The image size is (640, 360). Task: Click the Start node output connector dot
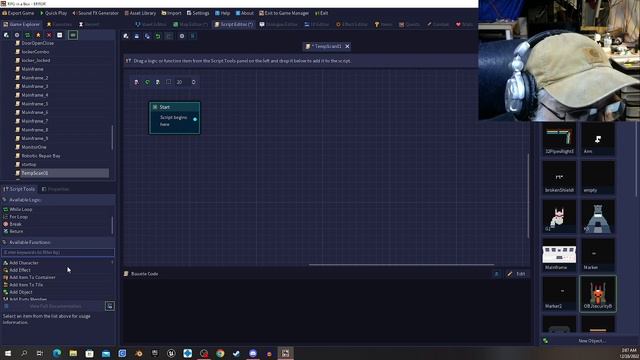[x=195, y=119]
